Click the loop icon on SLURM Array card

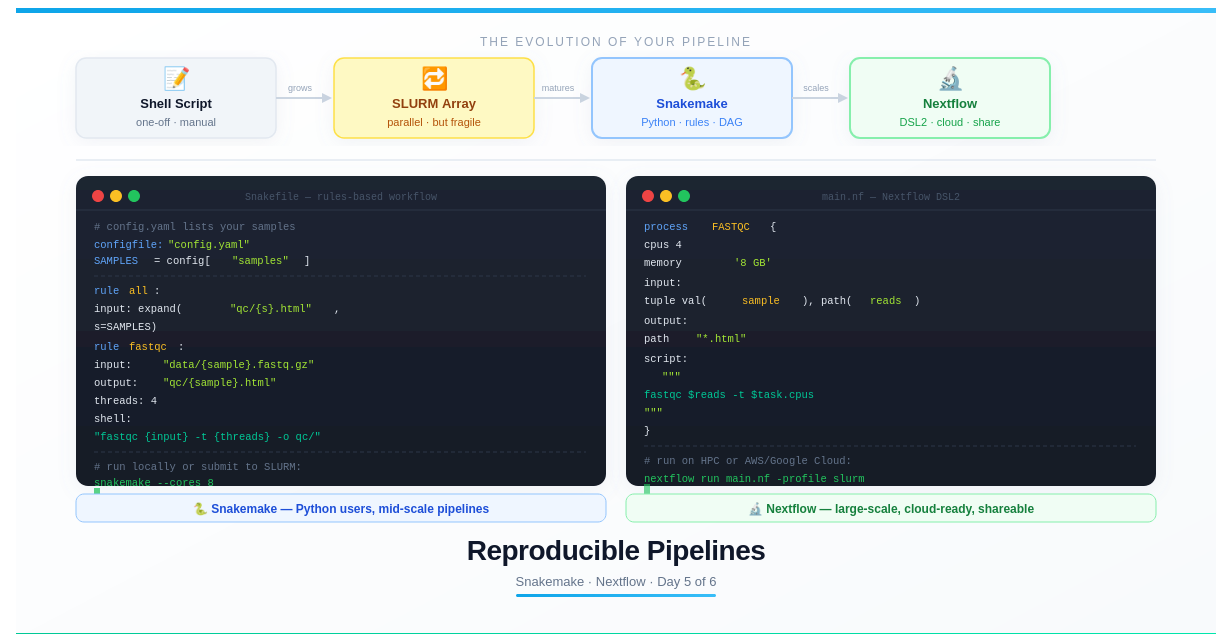434,79
